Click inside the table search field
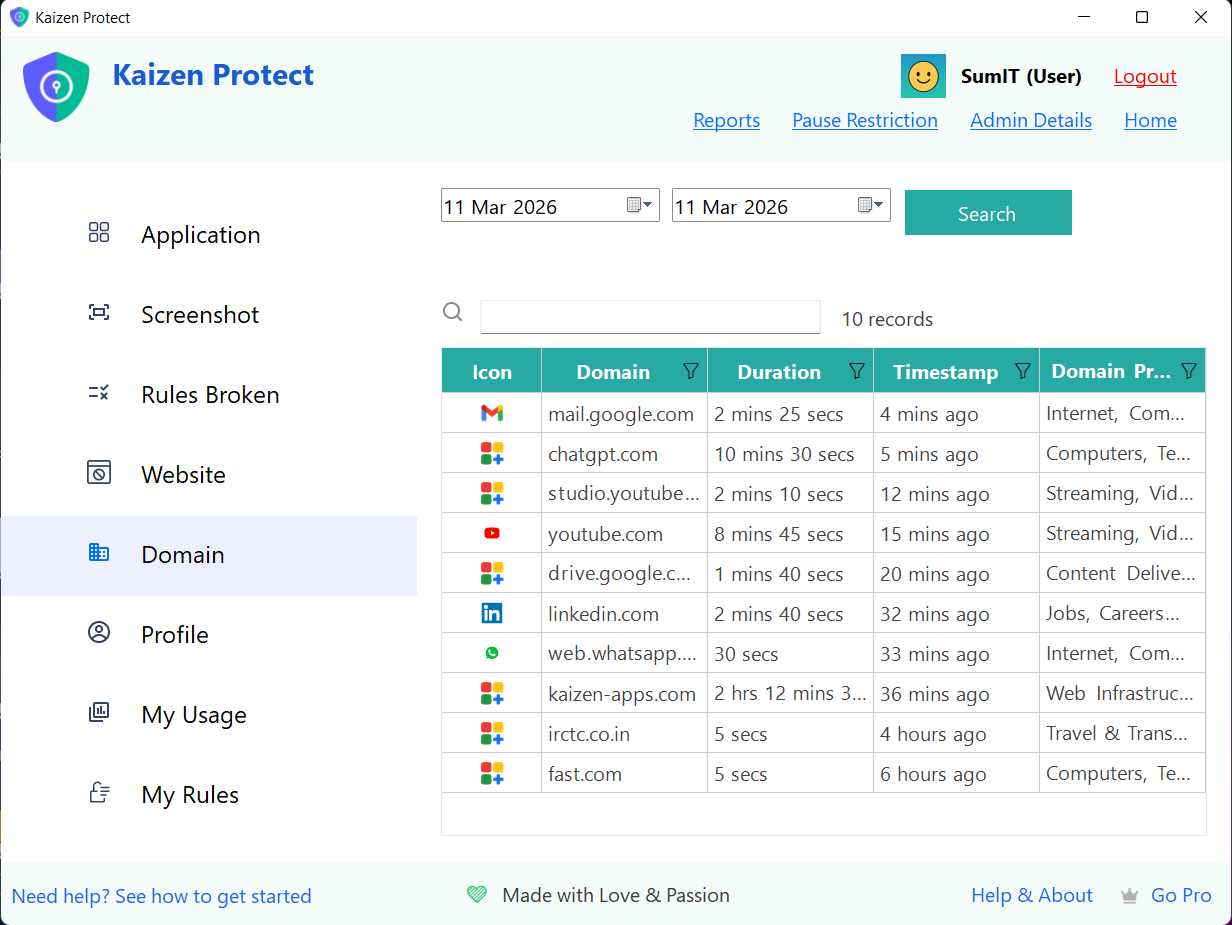The image size is (1232, 925). point(650,317)
